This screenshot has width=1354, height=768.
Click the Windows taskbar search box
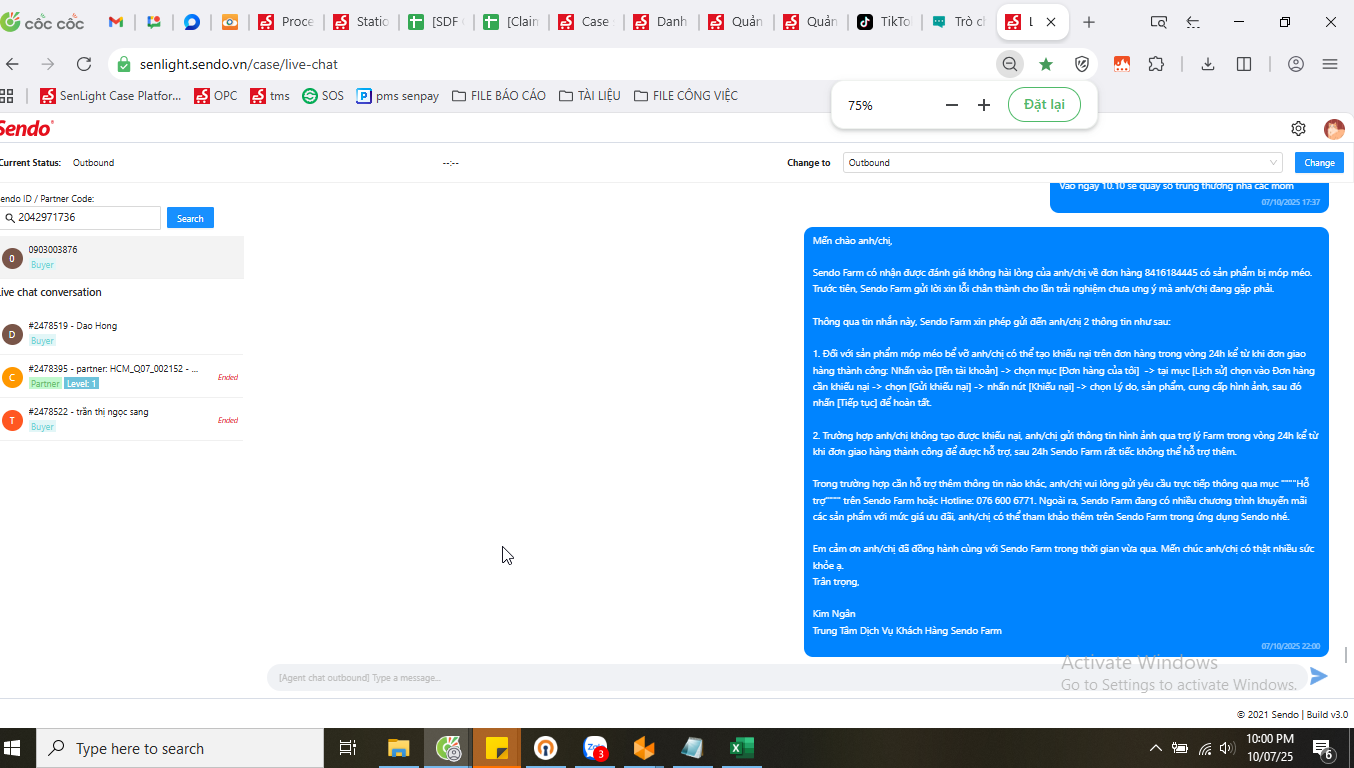click(180, 748)
